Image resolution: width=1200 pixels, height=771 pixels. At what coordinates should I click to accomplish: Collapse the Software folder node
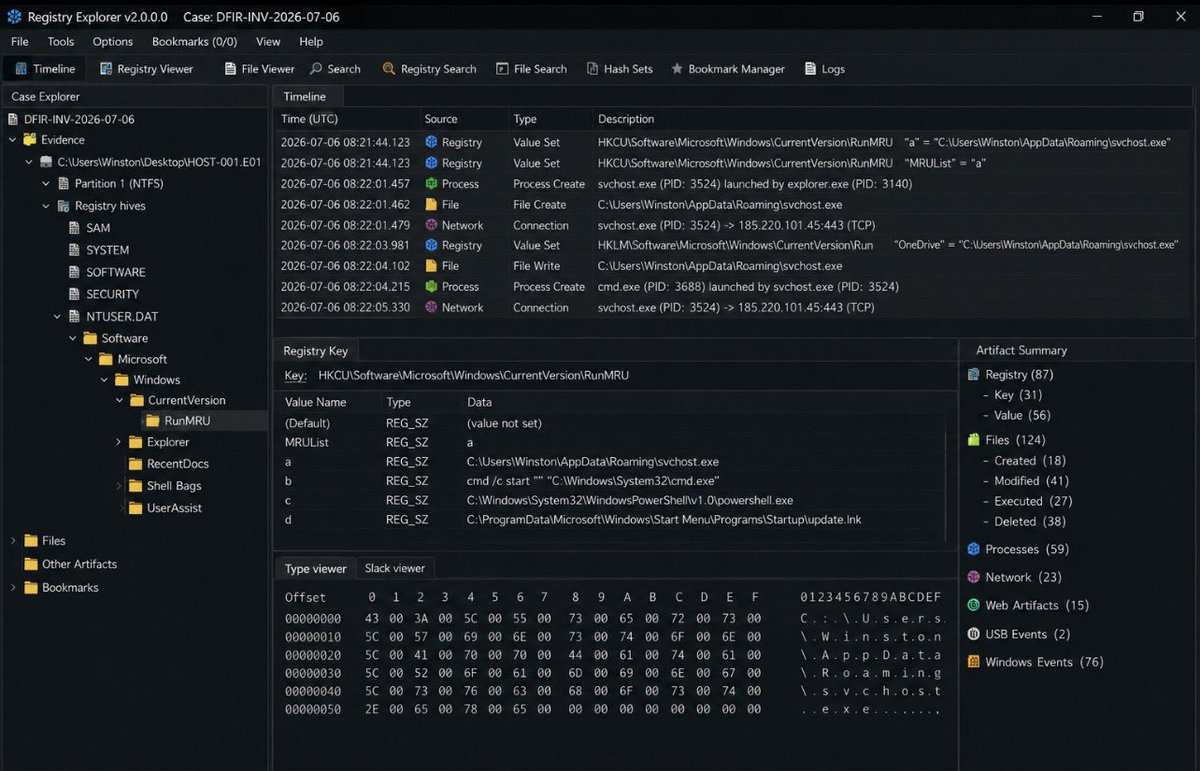pyautogui.click(x=72, y=338)
